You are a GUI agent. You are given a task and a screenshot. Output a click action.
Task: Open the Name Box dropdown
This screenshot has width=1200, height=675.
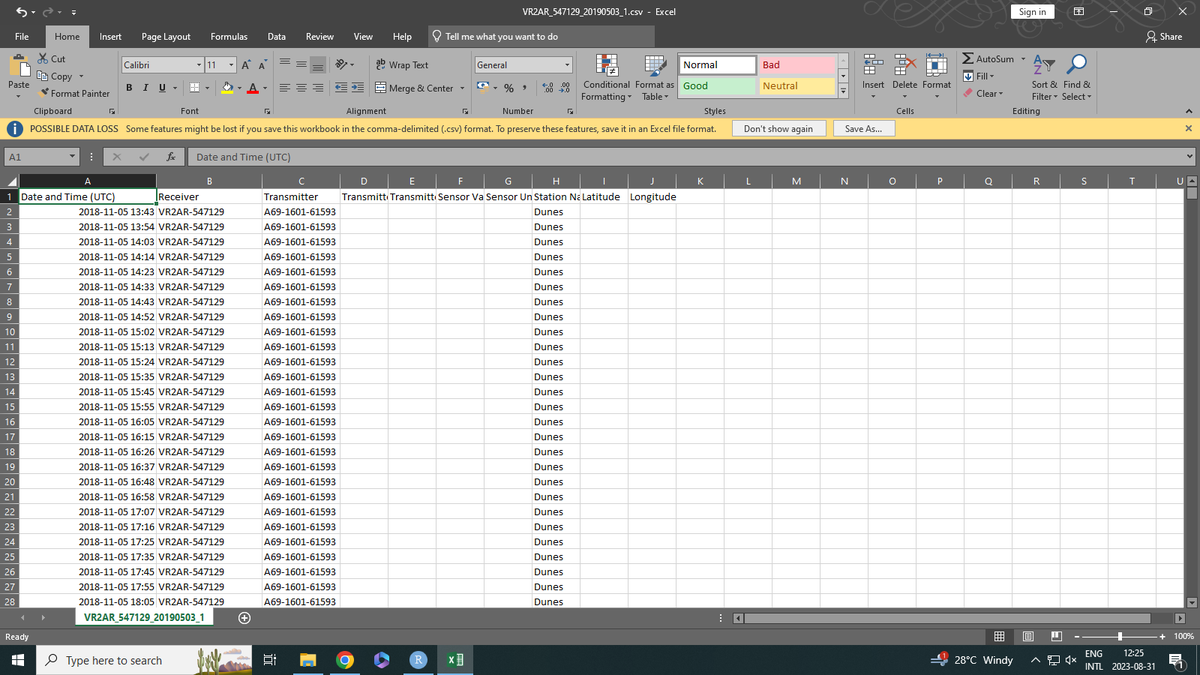(x=74, y=157)
